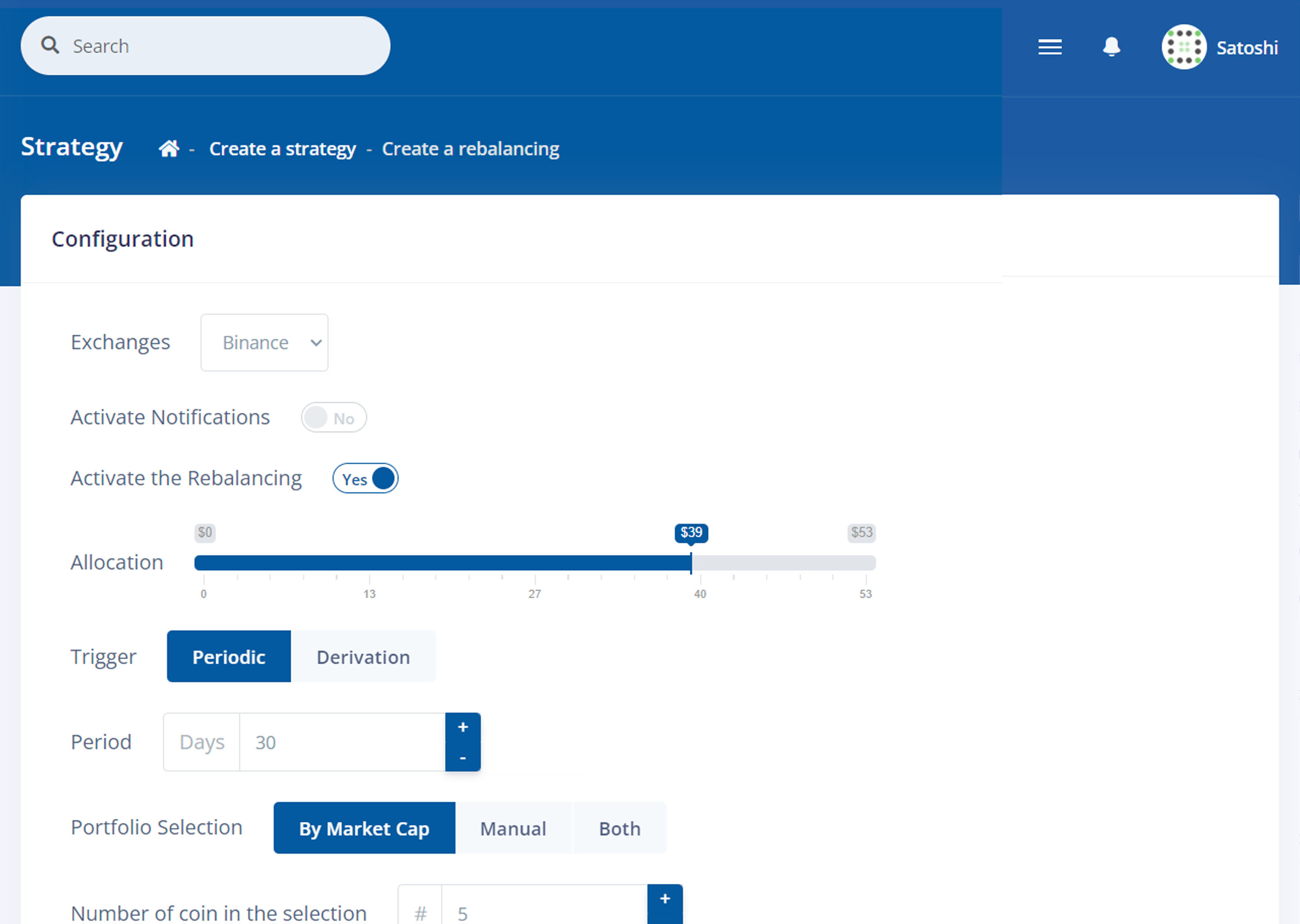Click Create a rebalancing breadcrumb link
Image resolution: width=1300 pixels, height=924 pixels.
(x=470, y=149)
